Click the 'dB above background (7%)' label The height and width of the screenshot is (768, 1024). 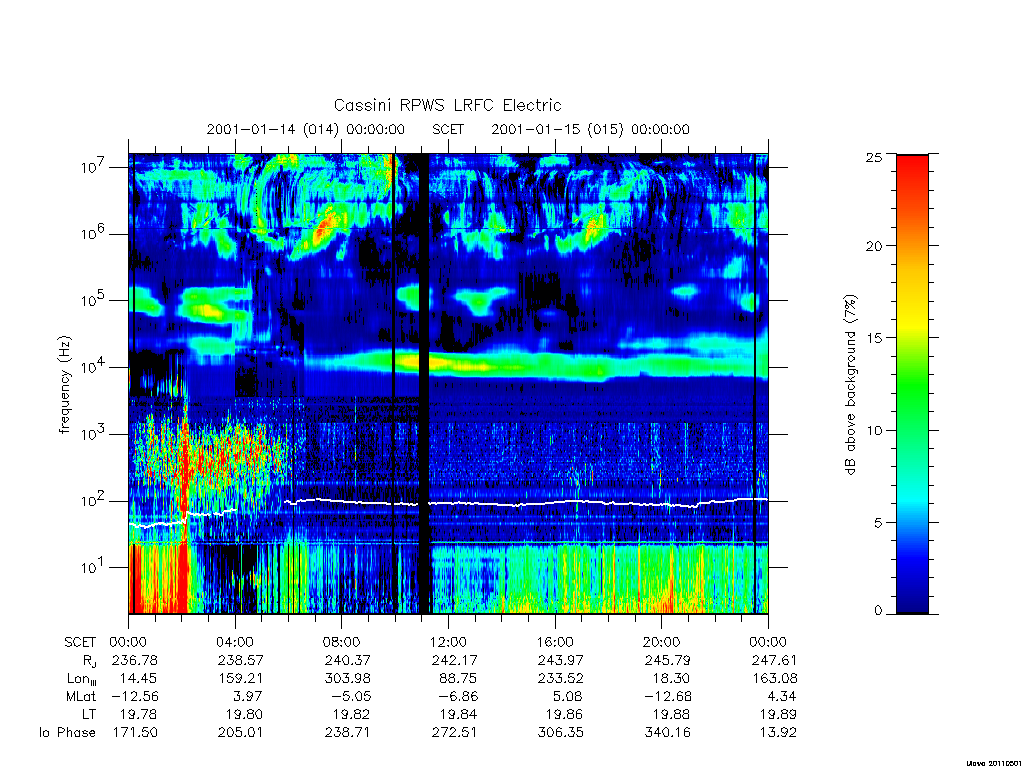point(850,385)
